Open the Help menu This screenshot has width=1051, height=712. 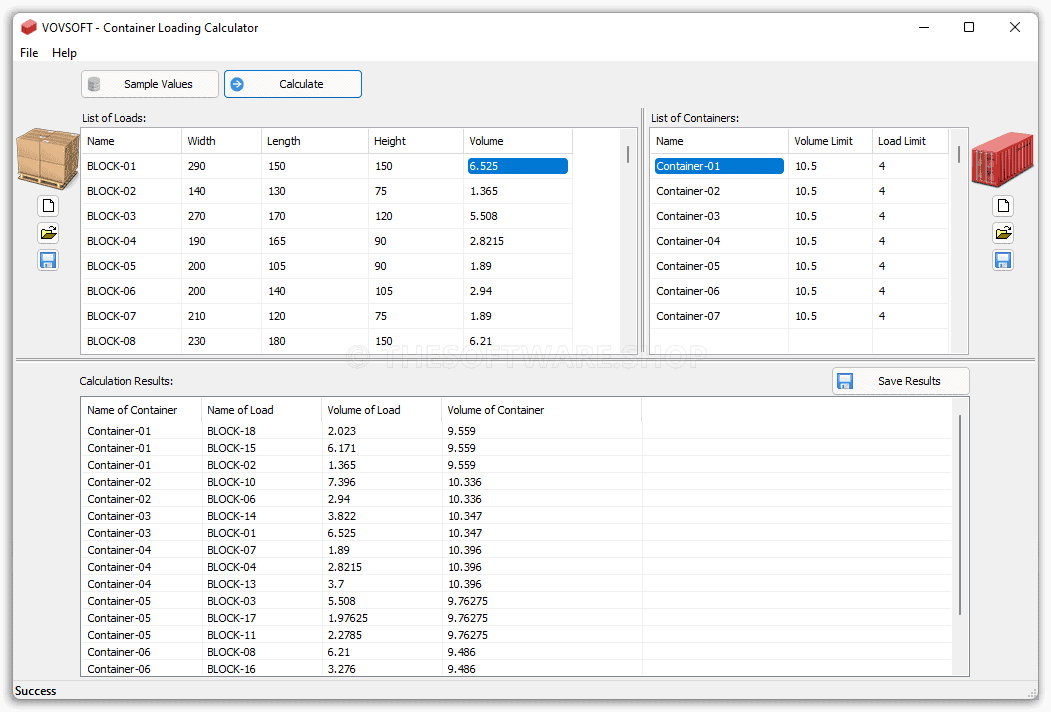[64, 53]
